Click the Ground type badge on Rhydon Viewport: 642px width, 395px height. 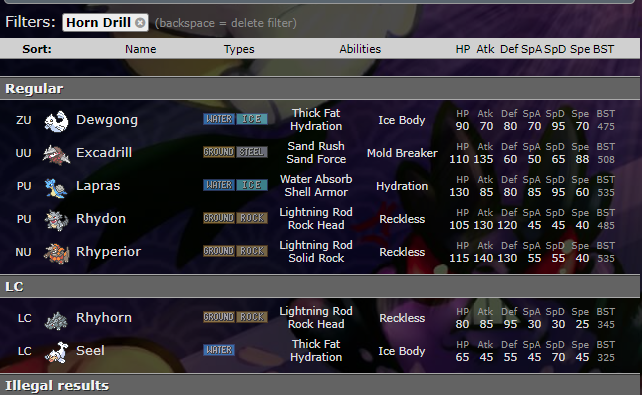(219, 218)
